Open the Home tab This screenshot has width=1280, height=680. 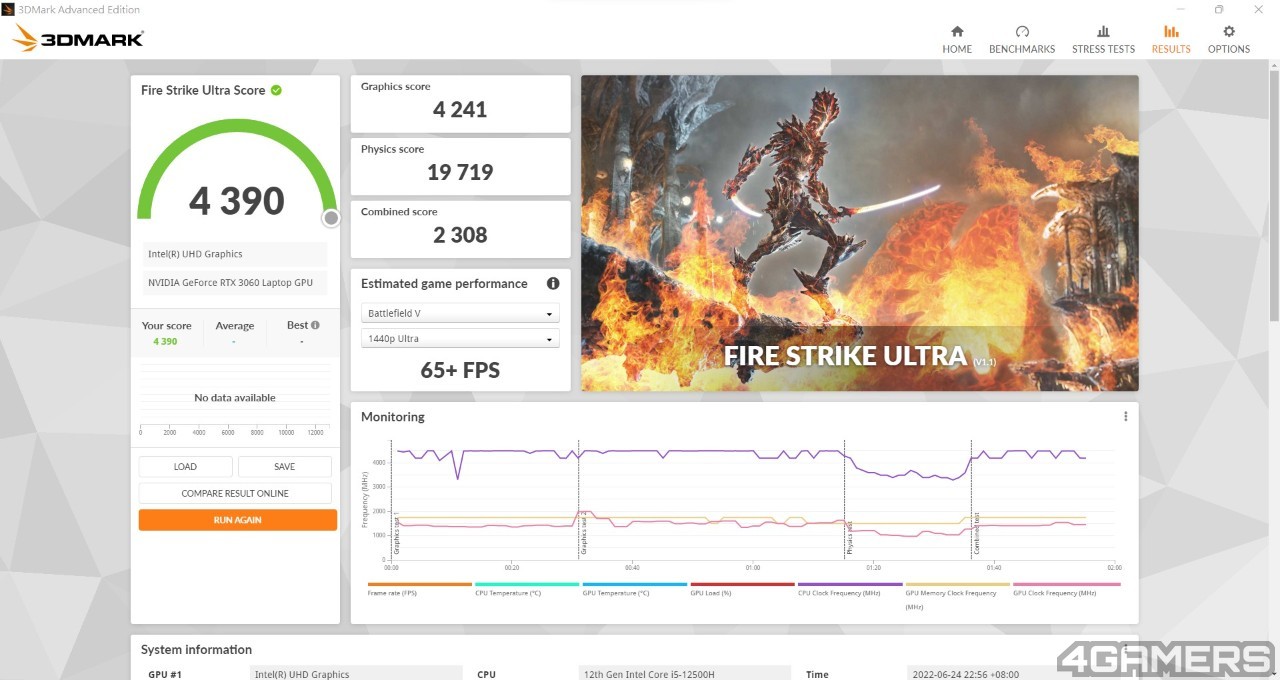coord(957,39)
